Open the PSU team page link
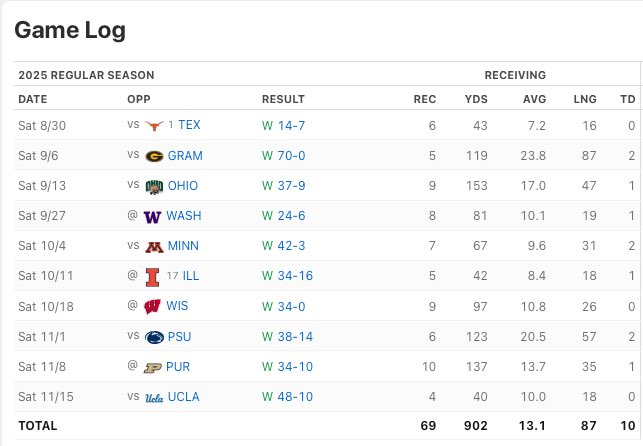The image size is (643, 446). click(179, 337)
